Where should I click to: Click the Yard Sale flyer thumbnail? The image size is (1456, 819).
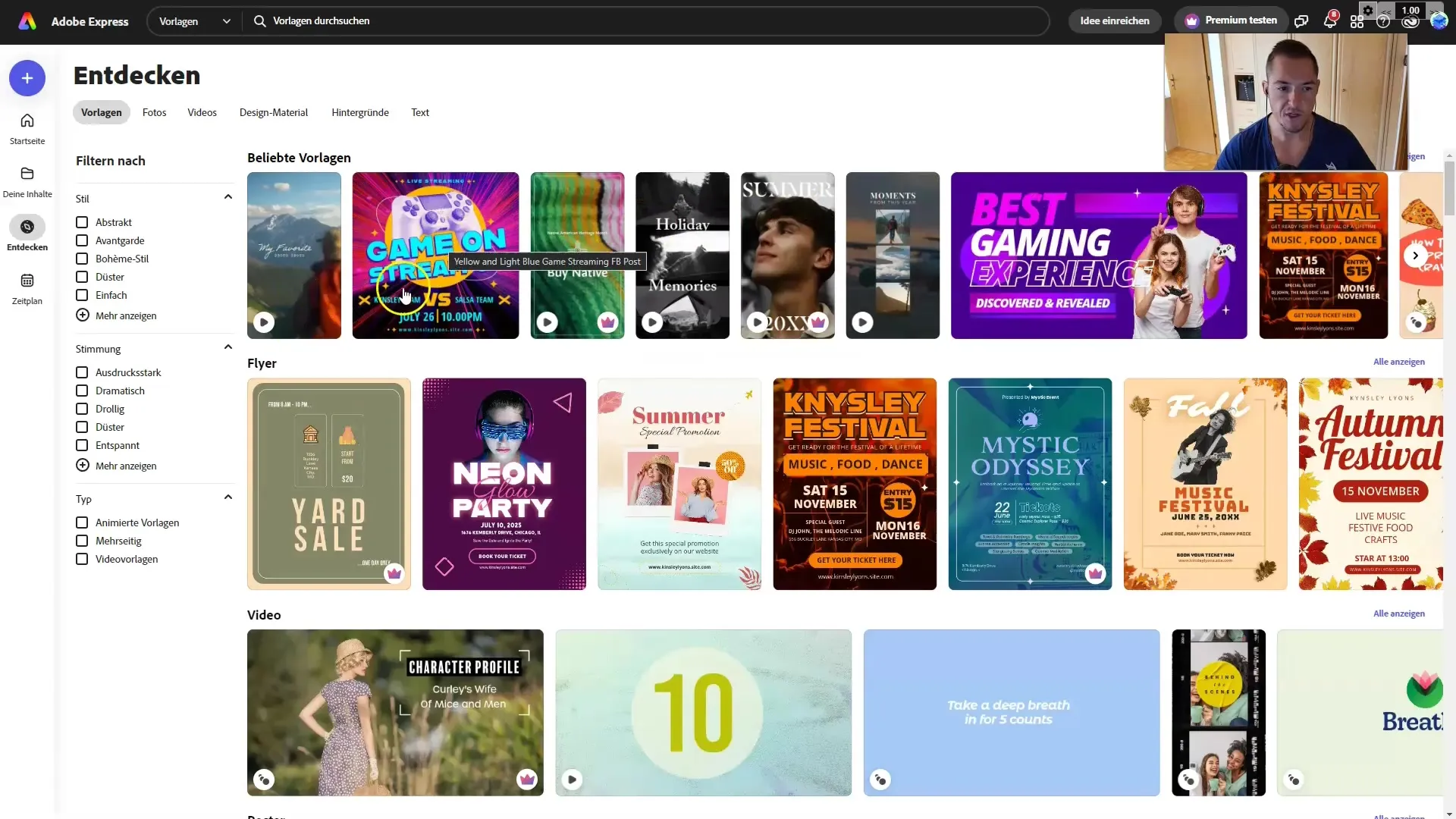[x=328, y=483]
